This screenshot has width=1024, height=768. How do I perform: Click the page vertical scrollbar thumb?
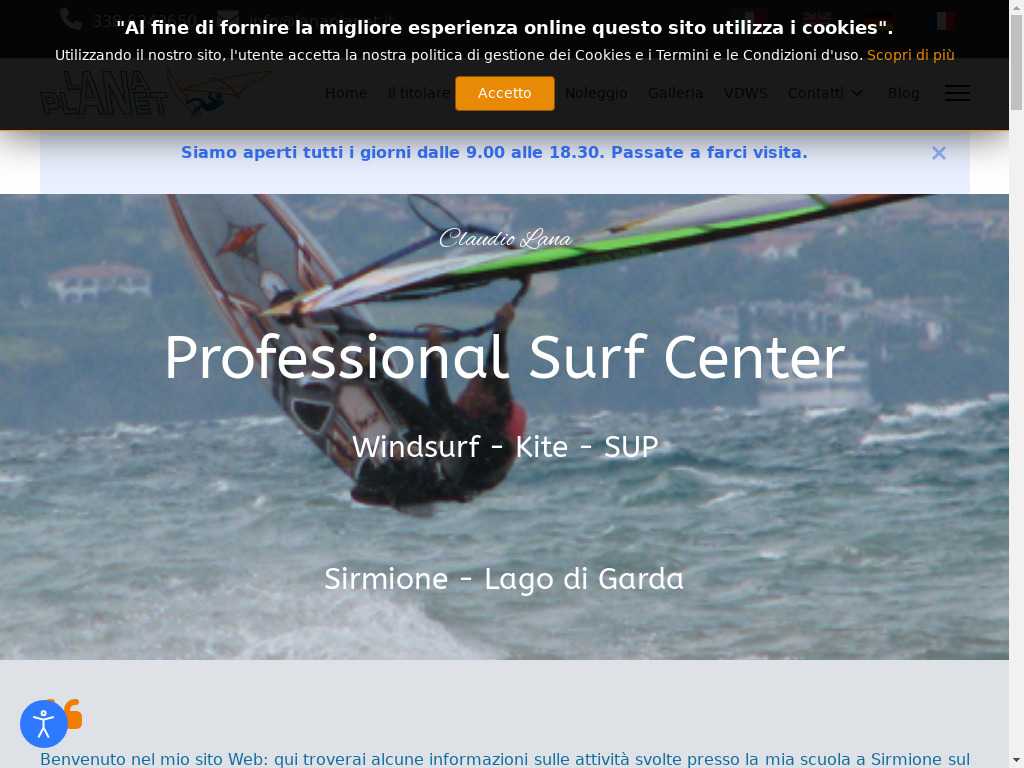coord(1017,62)
